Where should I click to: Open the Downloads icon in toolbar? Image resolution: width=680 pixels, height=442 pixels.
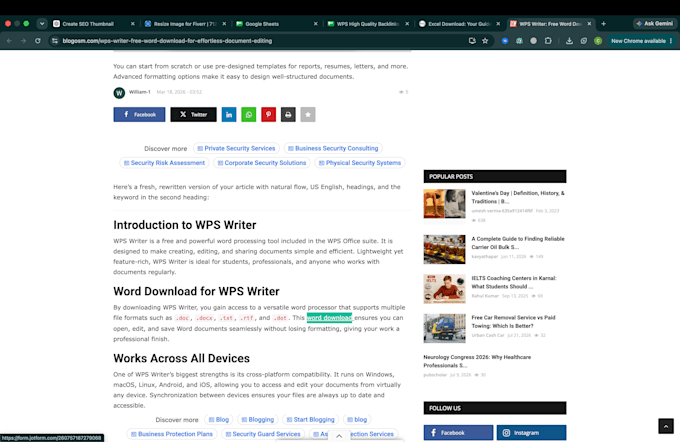point(569,41)
